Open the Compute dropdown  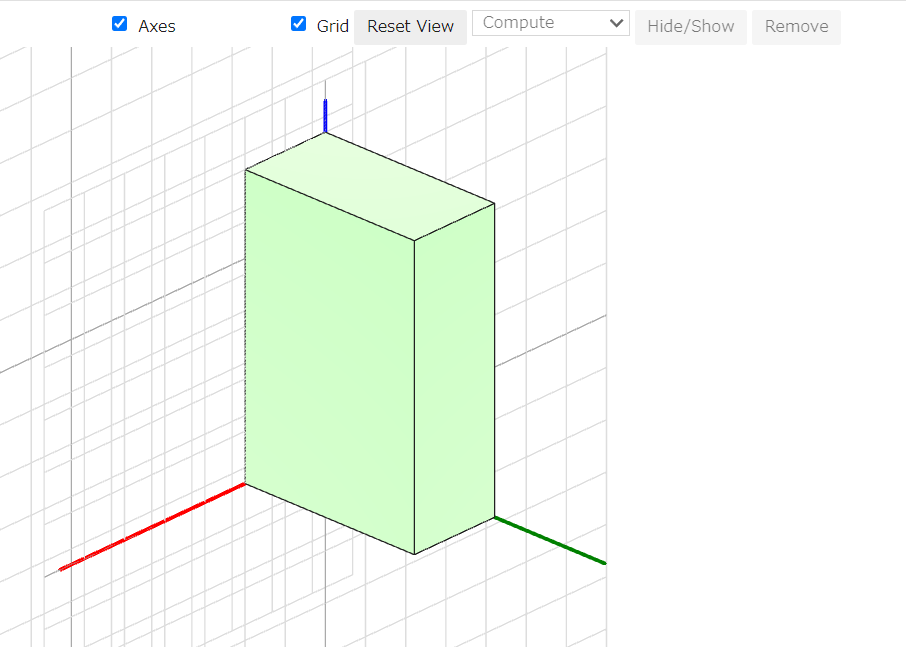point(551,23)
